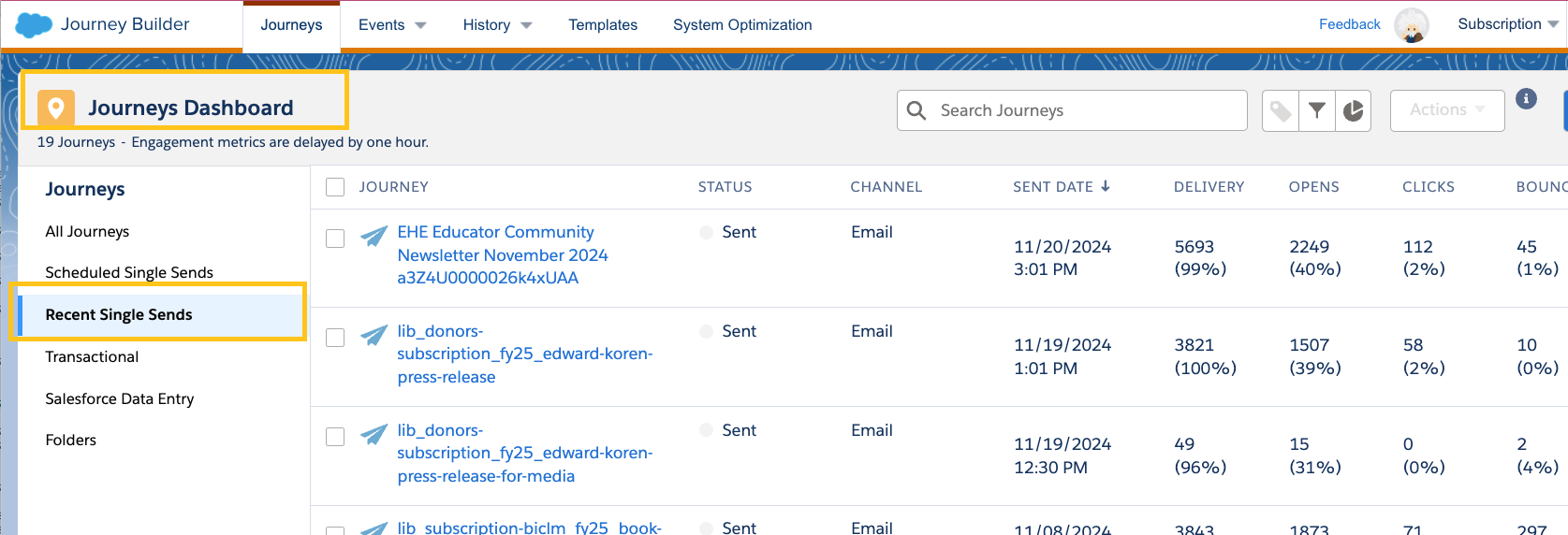
Task: Click the 11/19/2024 1:01 PM sent date
Action: pyautogui.click(x=1062, y=356)
